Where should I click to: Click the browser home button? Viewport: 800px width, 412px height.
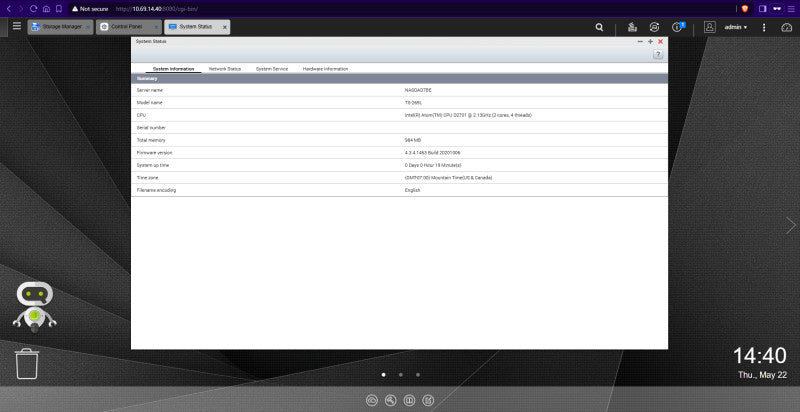[46, 9]
